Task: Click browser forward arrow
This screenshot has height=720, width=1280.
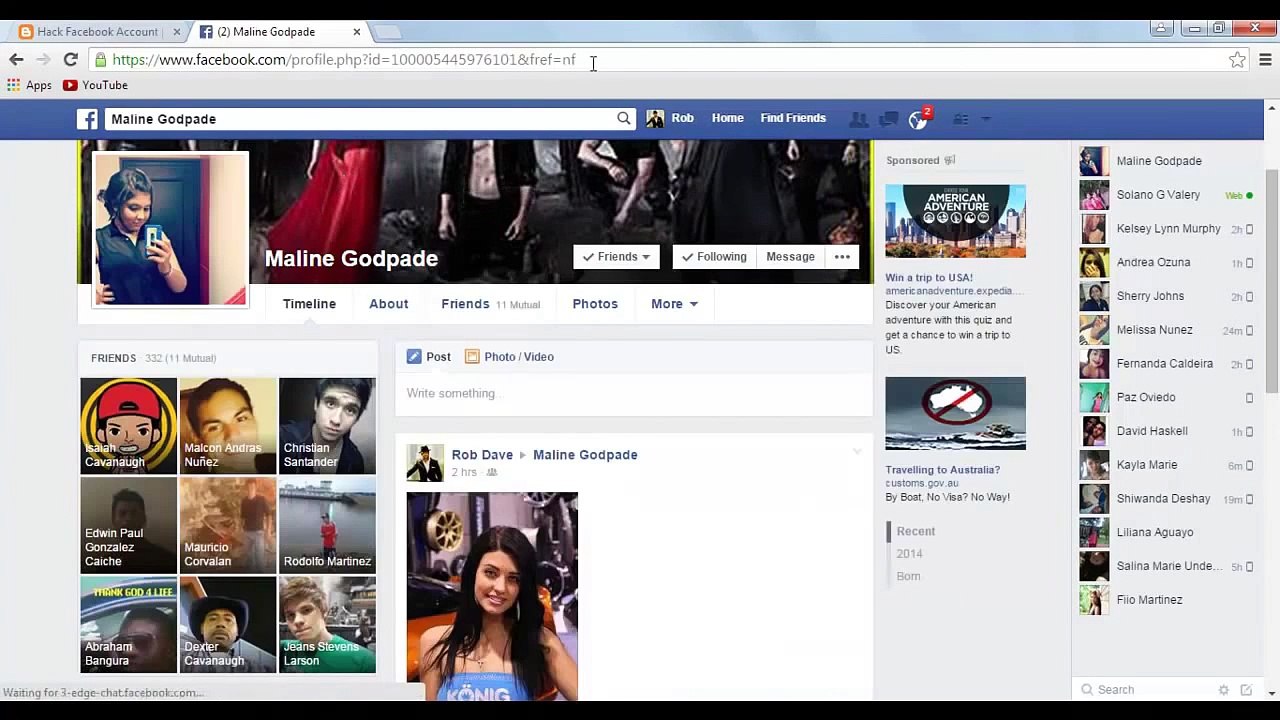Action: (x=43, y=60)
